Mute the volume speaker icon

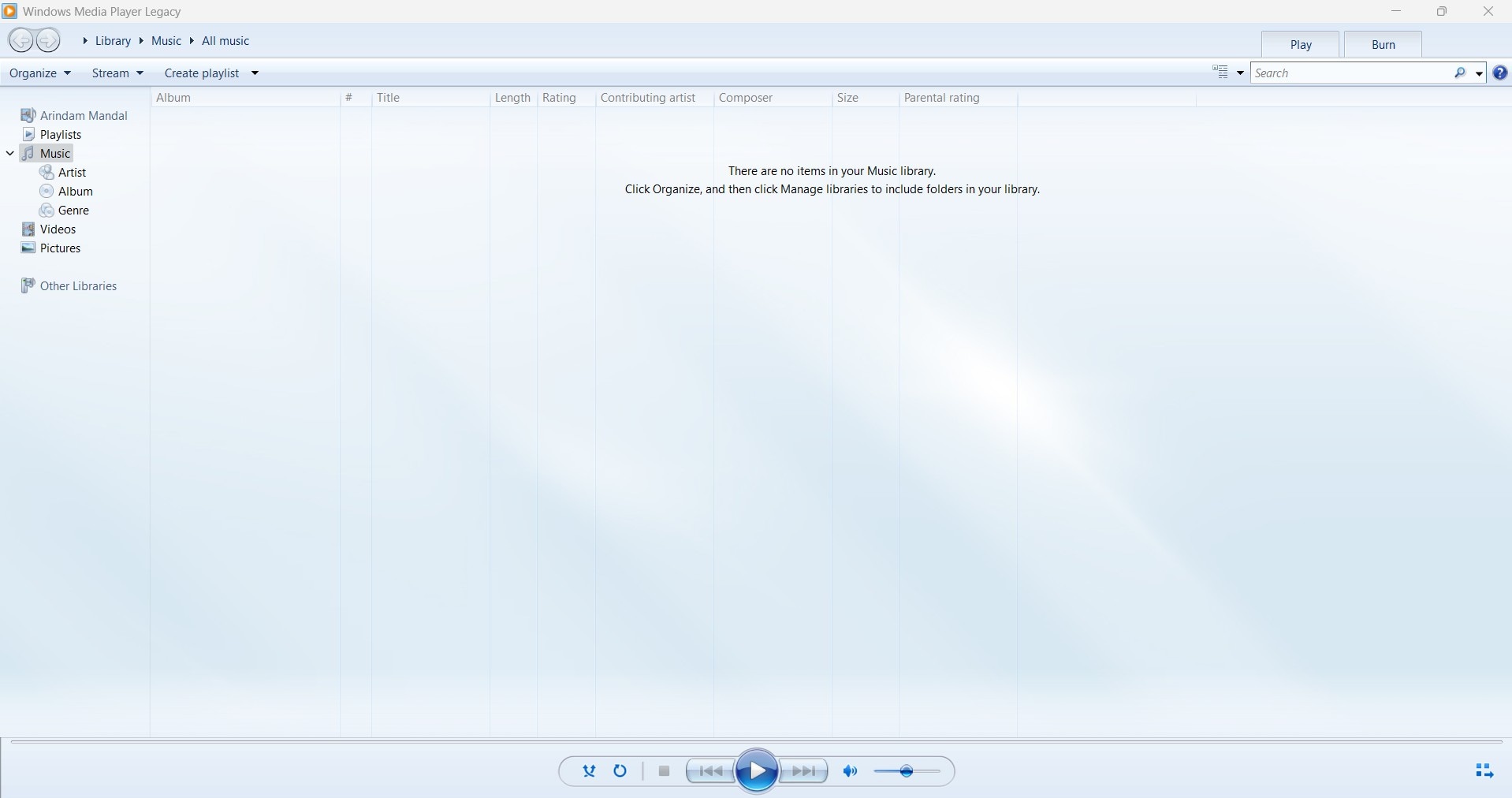[x=850, y=771]
